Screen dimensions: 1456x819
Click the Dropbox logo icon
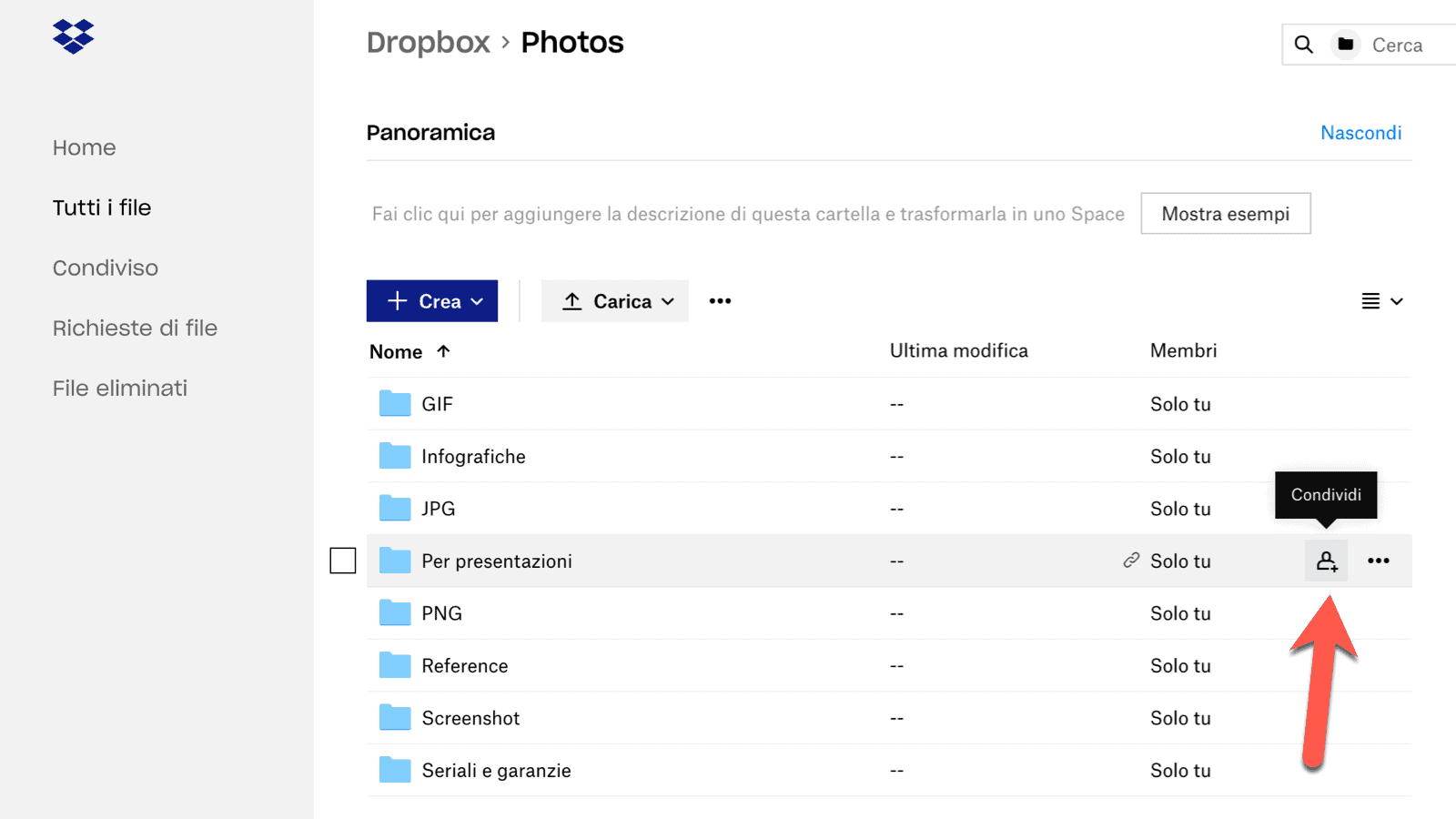74,36
